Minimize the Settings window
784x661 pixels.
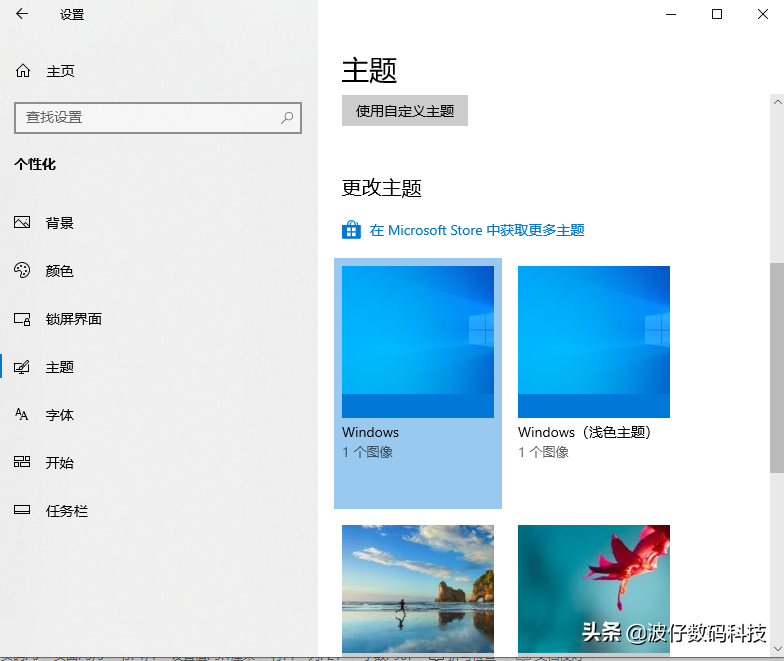click(671, 14)
